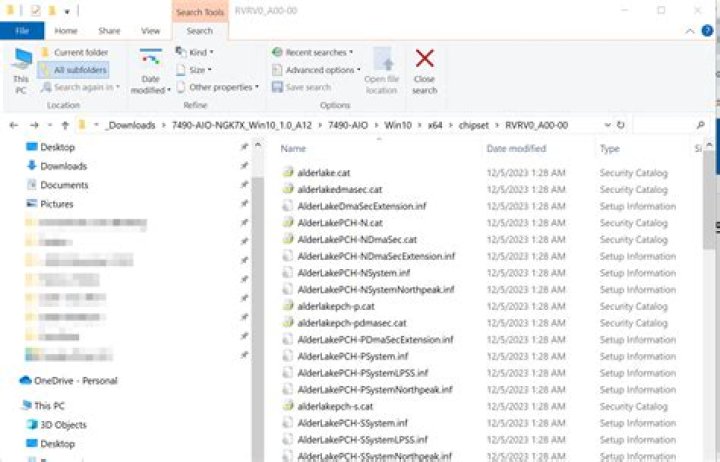The image size is (720, 462).
Task: Select the alderlake.cat file
Action: 323,173
